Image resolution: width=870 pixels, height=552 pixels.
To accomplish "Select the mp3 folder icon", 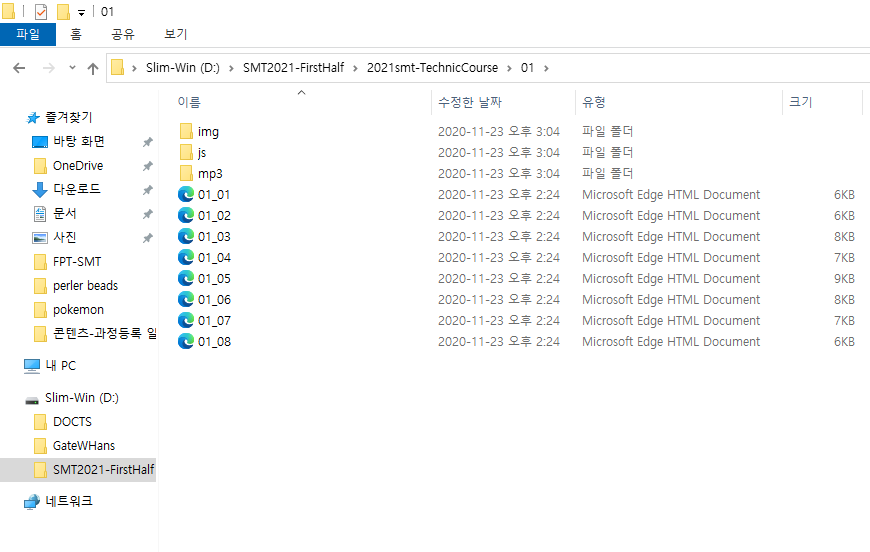I will point(186,173).
